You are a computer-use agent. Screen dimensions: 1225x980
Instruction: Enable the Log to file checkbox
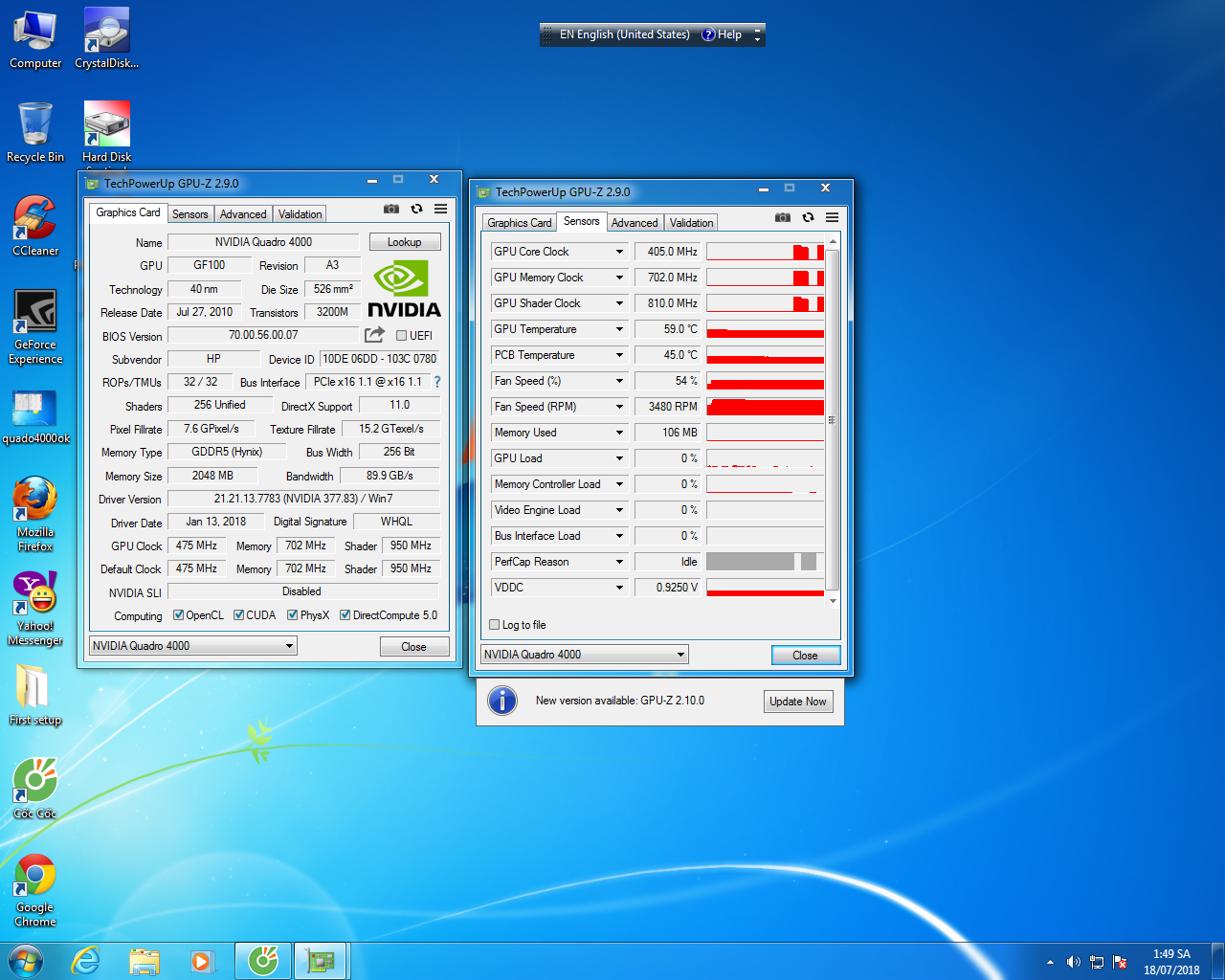pos(495,625)
